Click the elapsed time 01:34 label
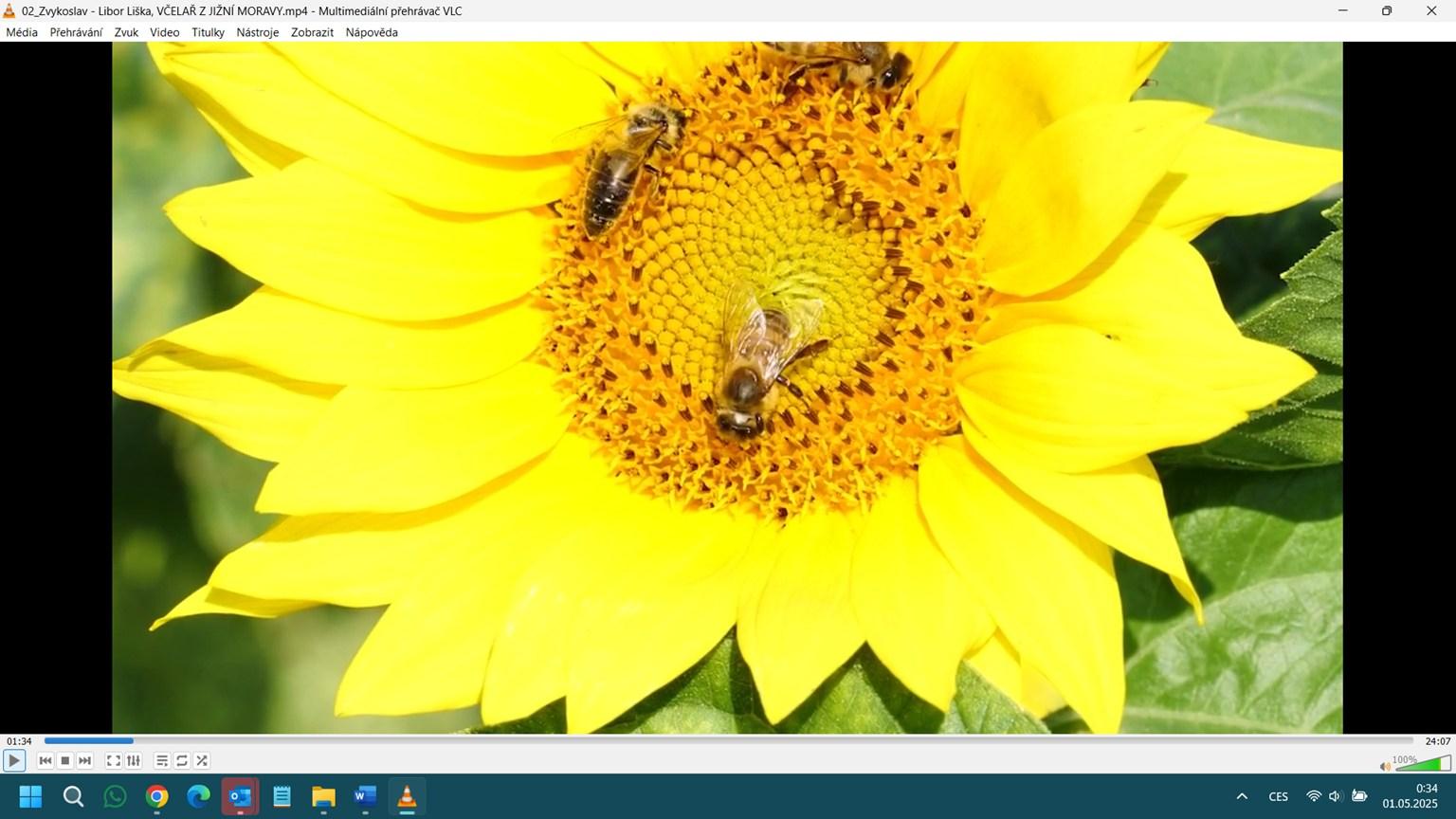 coord(19,741)
